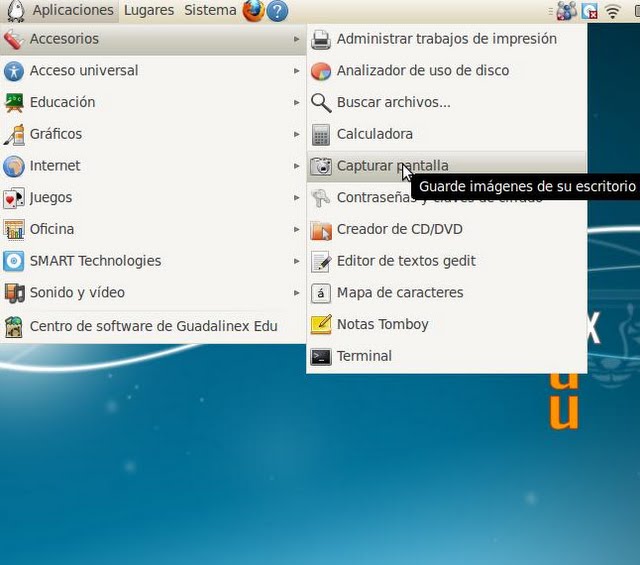Screen dimensions: 640x565
Task: Click the Sonido y vídeo media icon
Action: coord(14,294)
